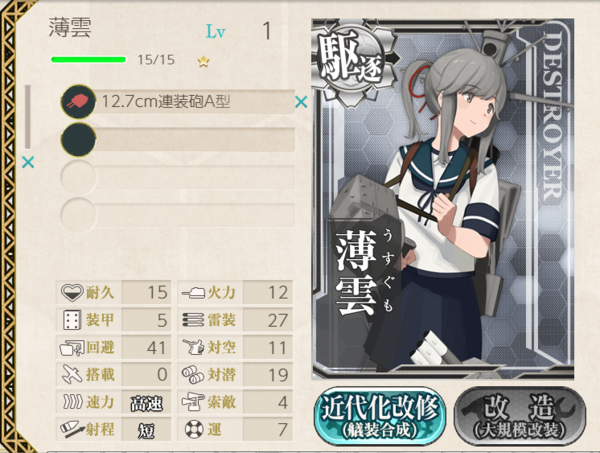
Task: Click the green HP gauge bar
Action: coord(88,60)
